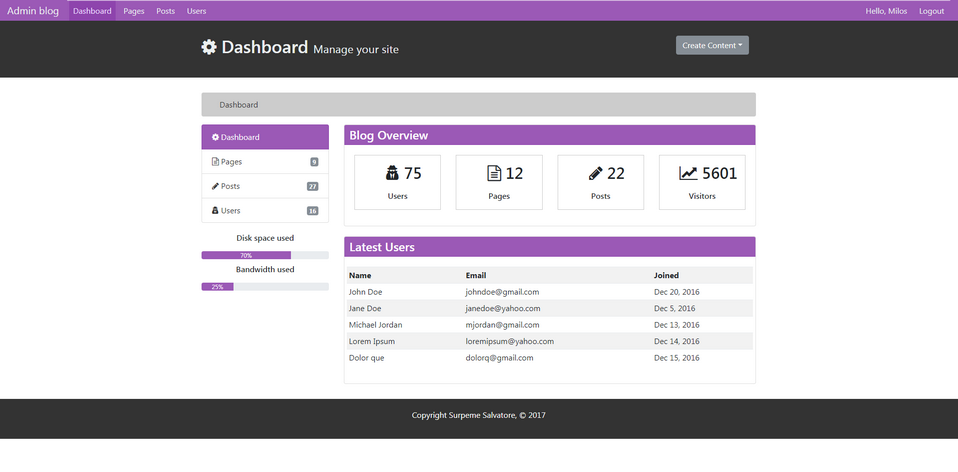The width and height of the screenshot is (958, 472).
Task: Click the Dec 5, 2016 joined date
Action: [675, 308]
